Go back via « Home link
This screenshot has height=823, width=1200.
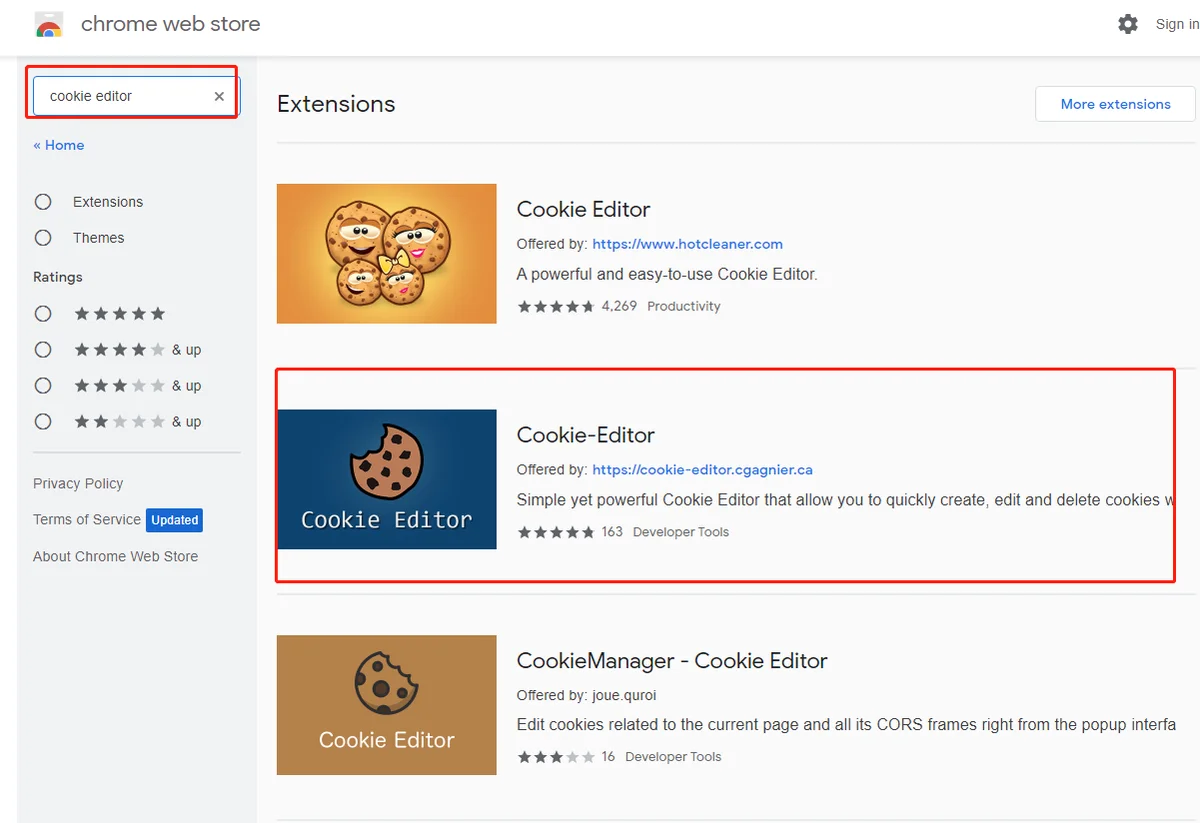(59, 145)
